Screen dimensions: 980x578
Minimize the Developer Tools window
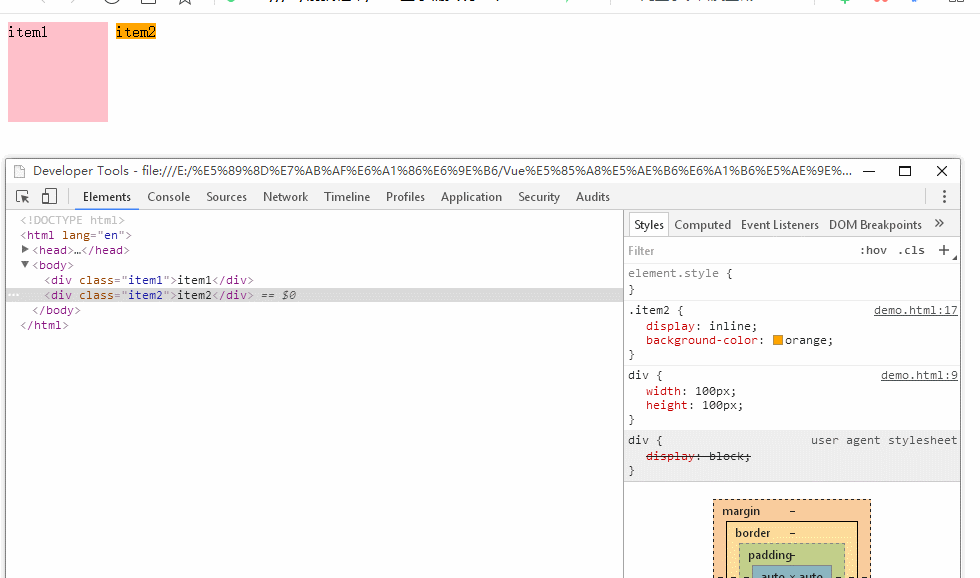[869, 171]
